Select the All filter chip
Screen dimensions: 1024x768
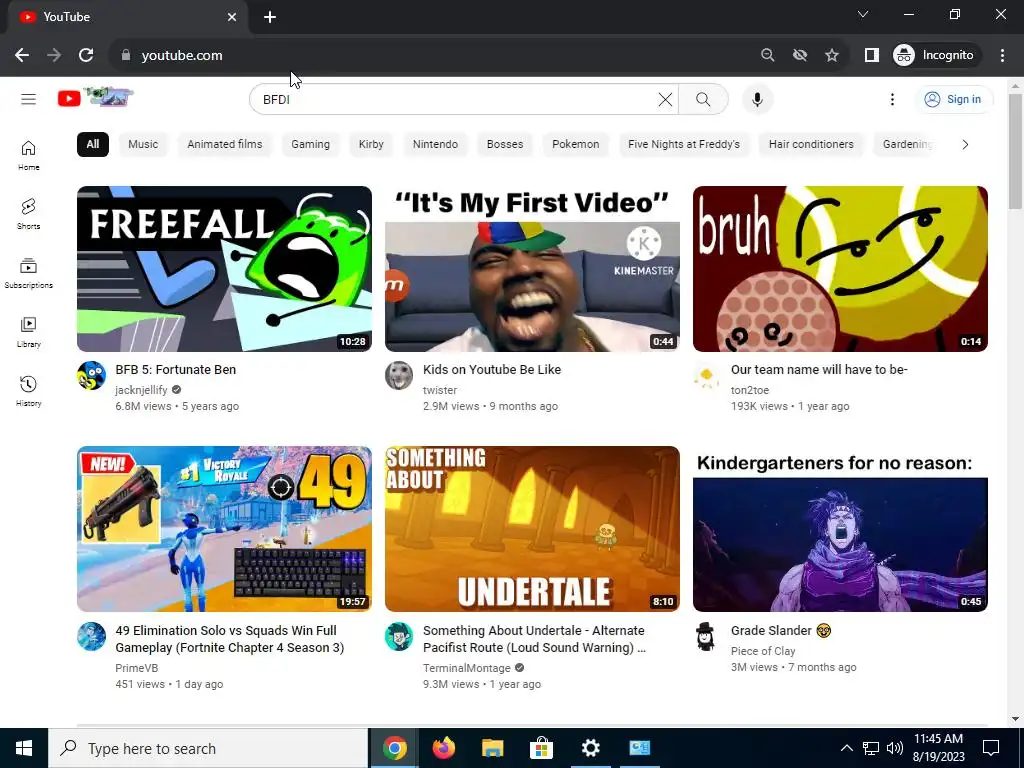pyautogui.click(x=93, y=144)
